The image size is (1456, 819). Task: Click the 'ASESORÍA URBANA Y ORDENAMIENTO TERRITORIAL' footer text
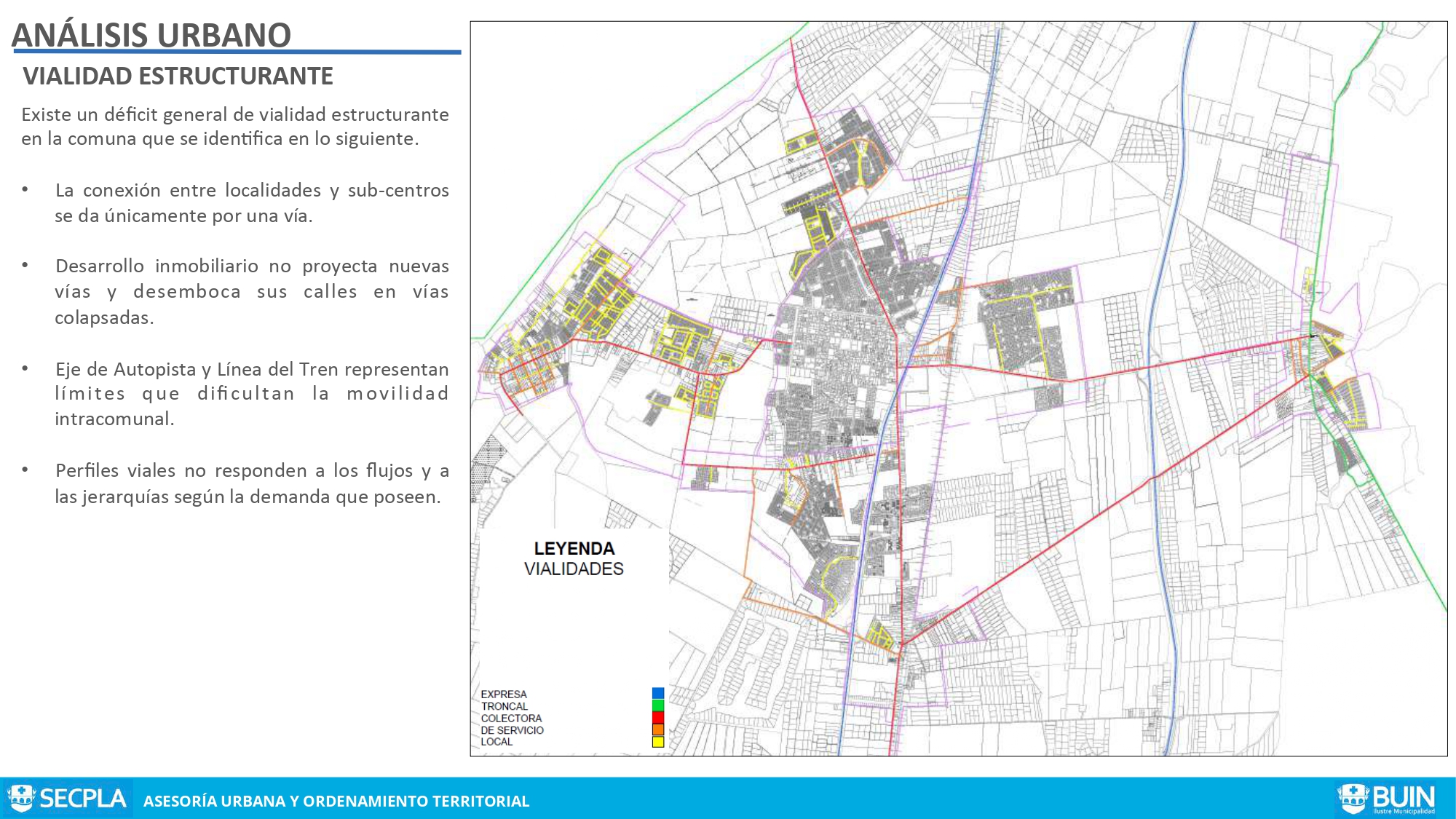pos(336,801)
